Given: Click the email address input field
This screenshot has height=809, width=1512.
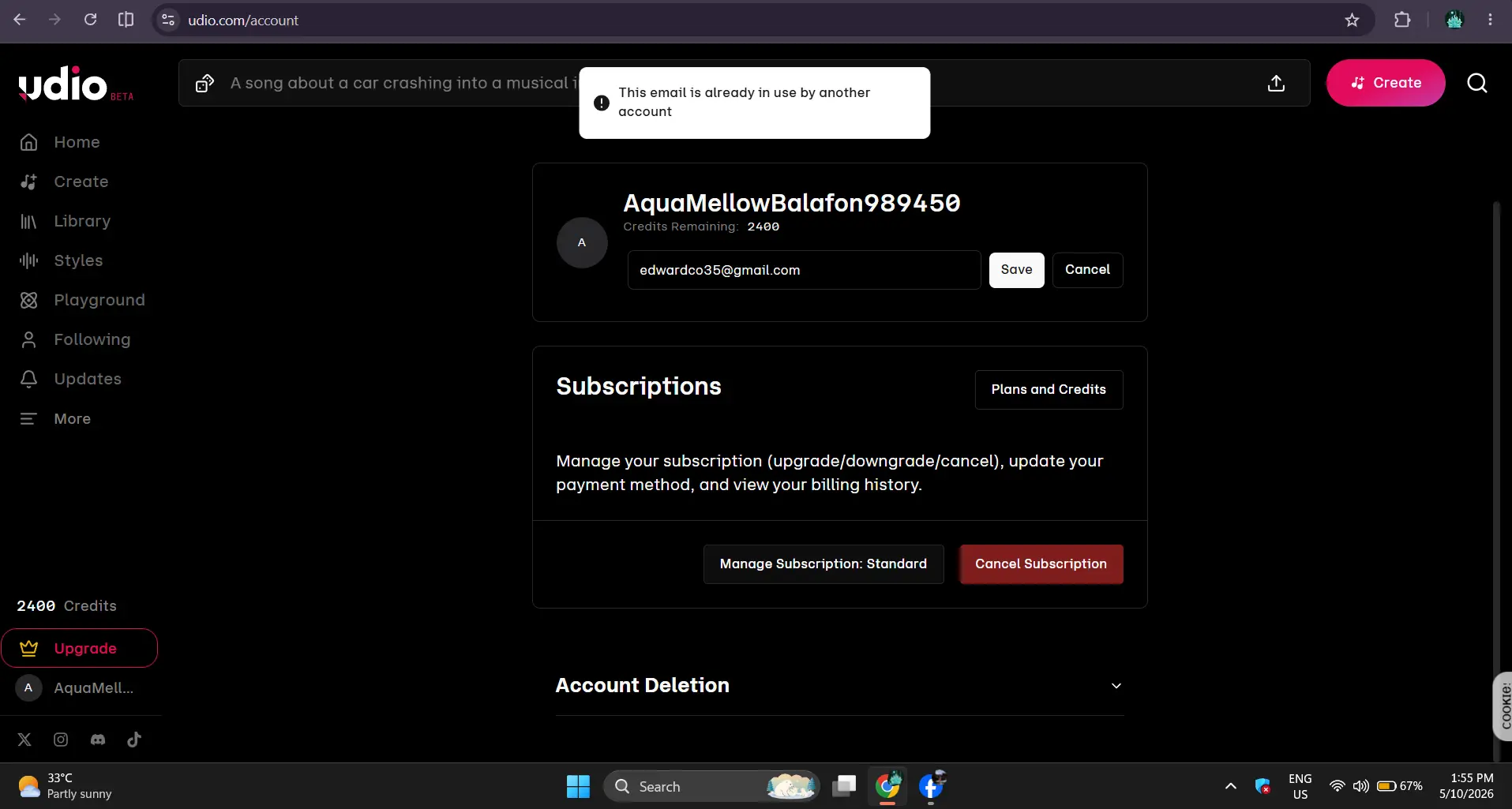Looking at the screenshot, I should click(x=804, y=270).
